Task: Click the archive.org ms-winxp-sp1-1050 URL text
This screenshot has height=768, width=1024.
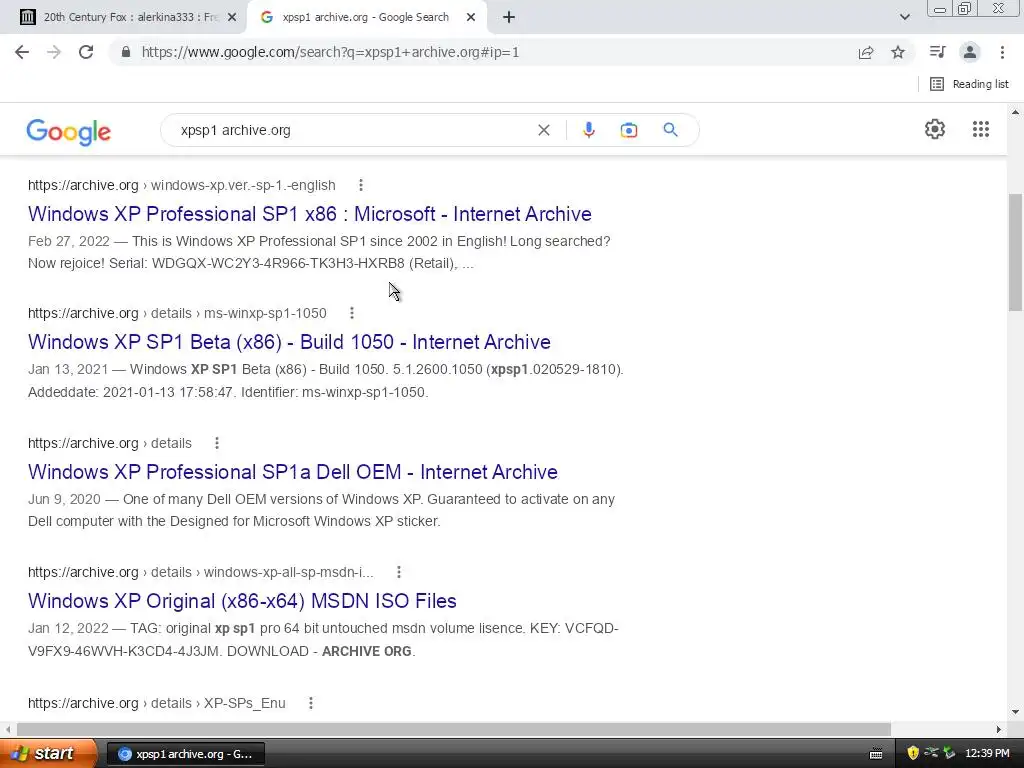Action: pyautogui.click(x=177, y=313)
